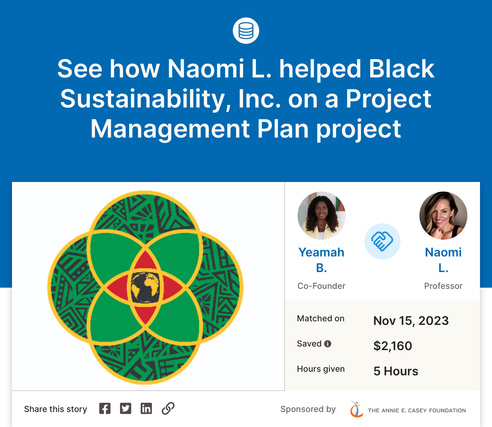Open the Black Sustainability logo image
The height and width of the screenshot is (427, 492).
click(146, 287)
